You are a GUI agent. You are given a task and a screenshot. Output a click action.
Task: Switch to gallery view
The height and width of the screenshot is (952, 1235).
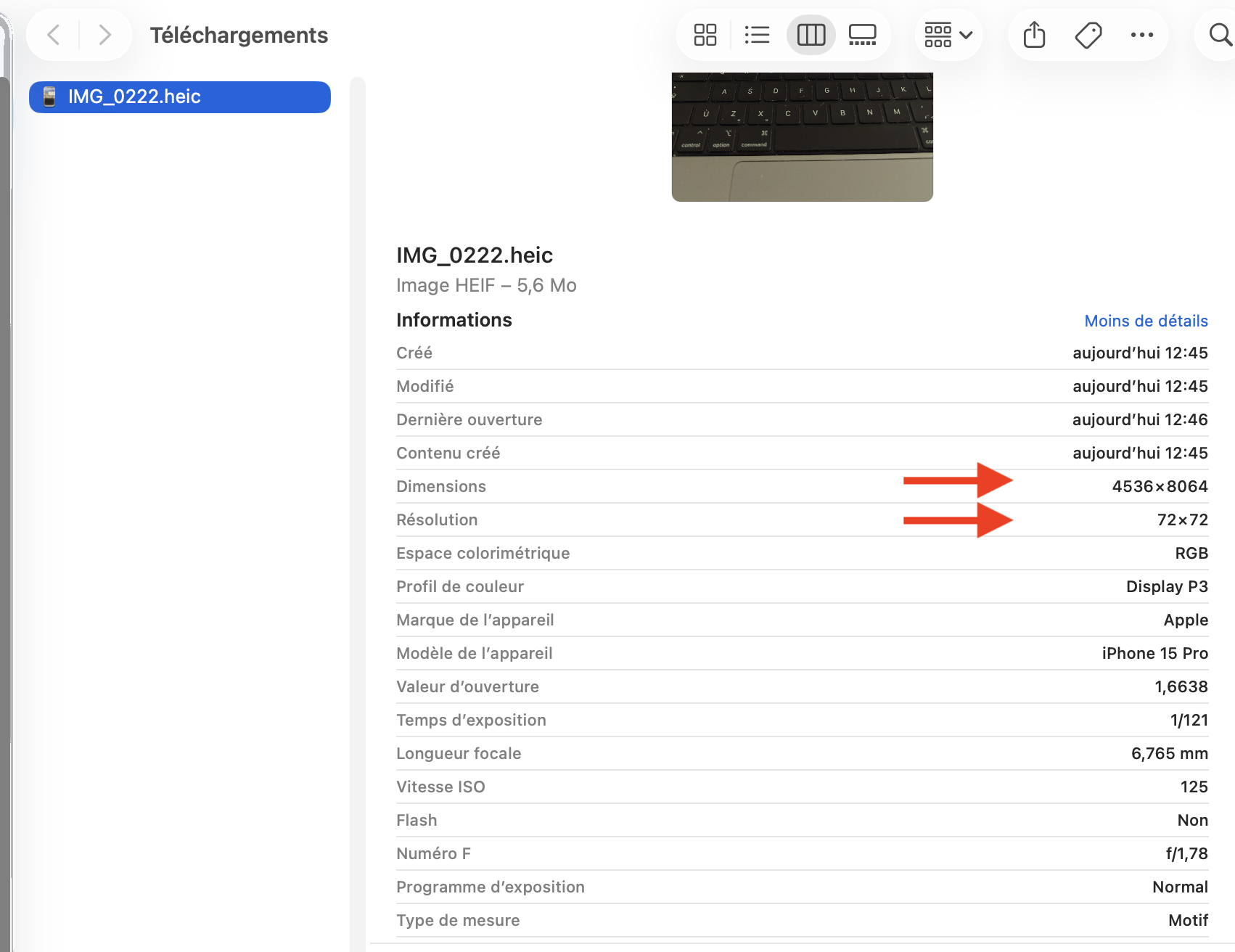pos(863,35)
